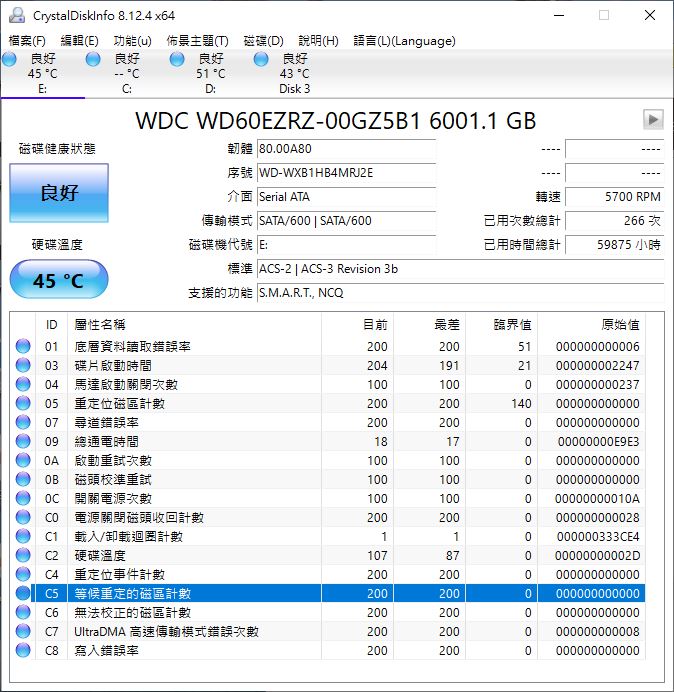Click status orb of attribute 0A row
The width and height of the screenshot is (674, 692).
point(23,460)
